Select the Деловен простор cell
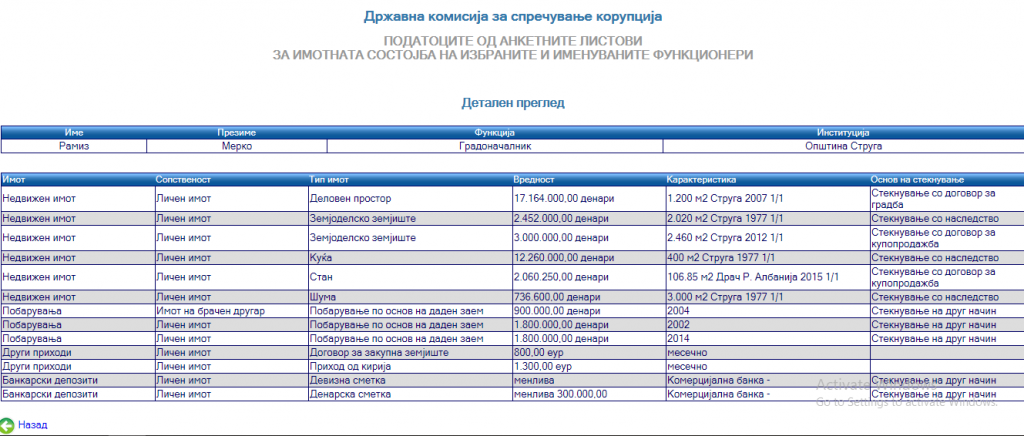Screen dimensions: 1024x436 click(345, 198)
